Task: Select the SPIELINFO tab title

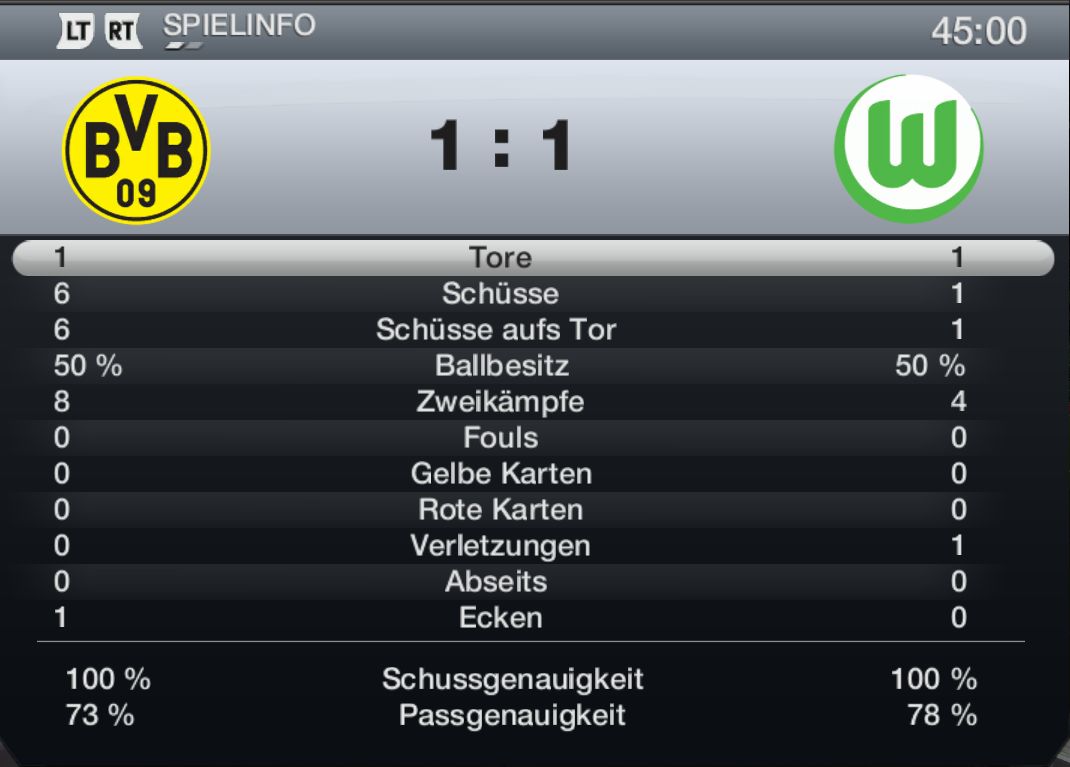Action: (239, 26)
